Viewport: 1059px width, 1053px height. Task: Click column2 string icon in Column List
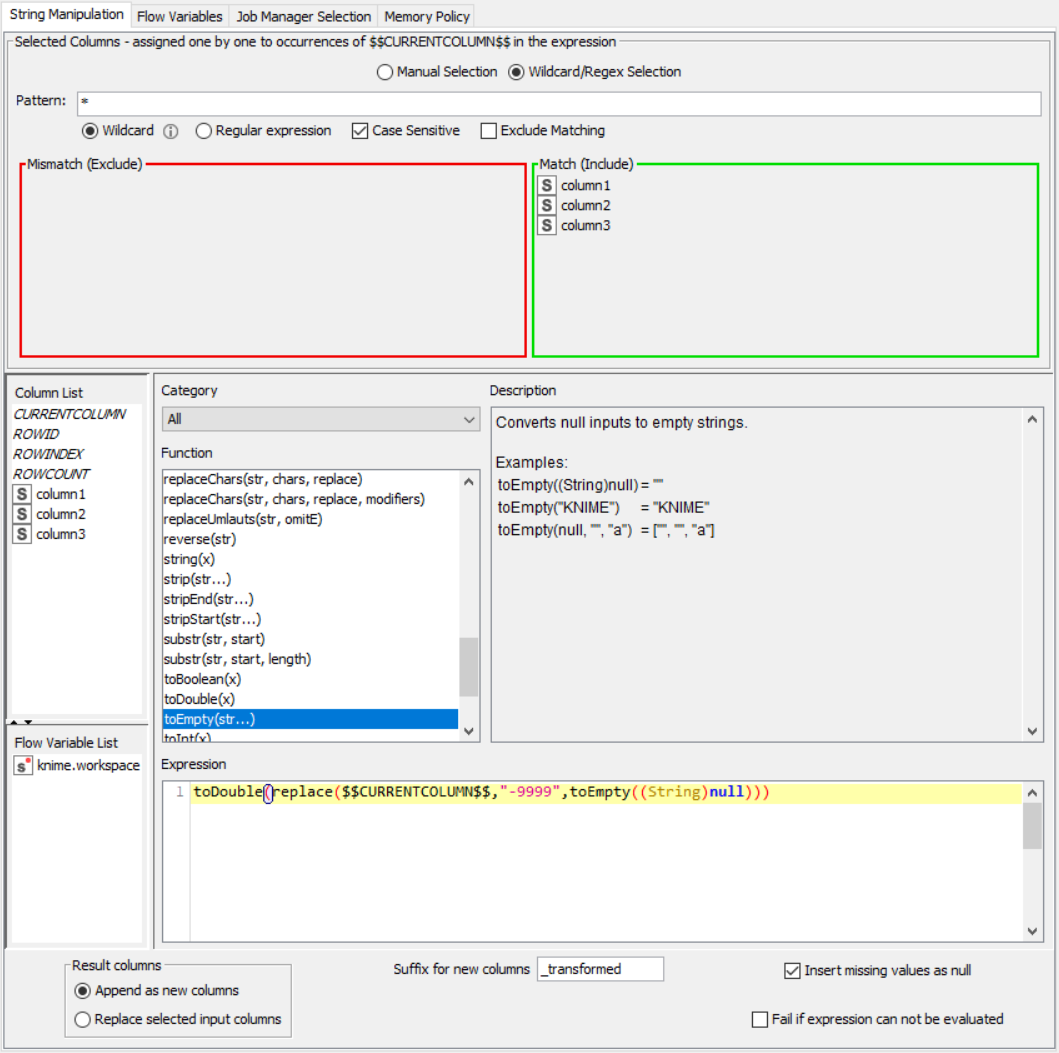(x=22, y=514)
